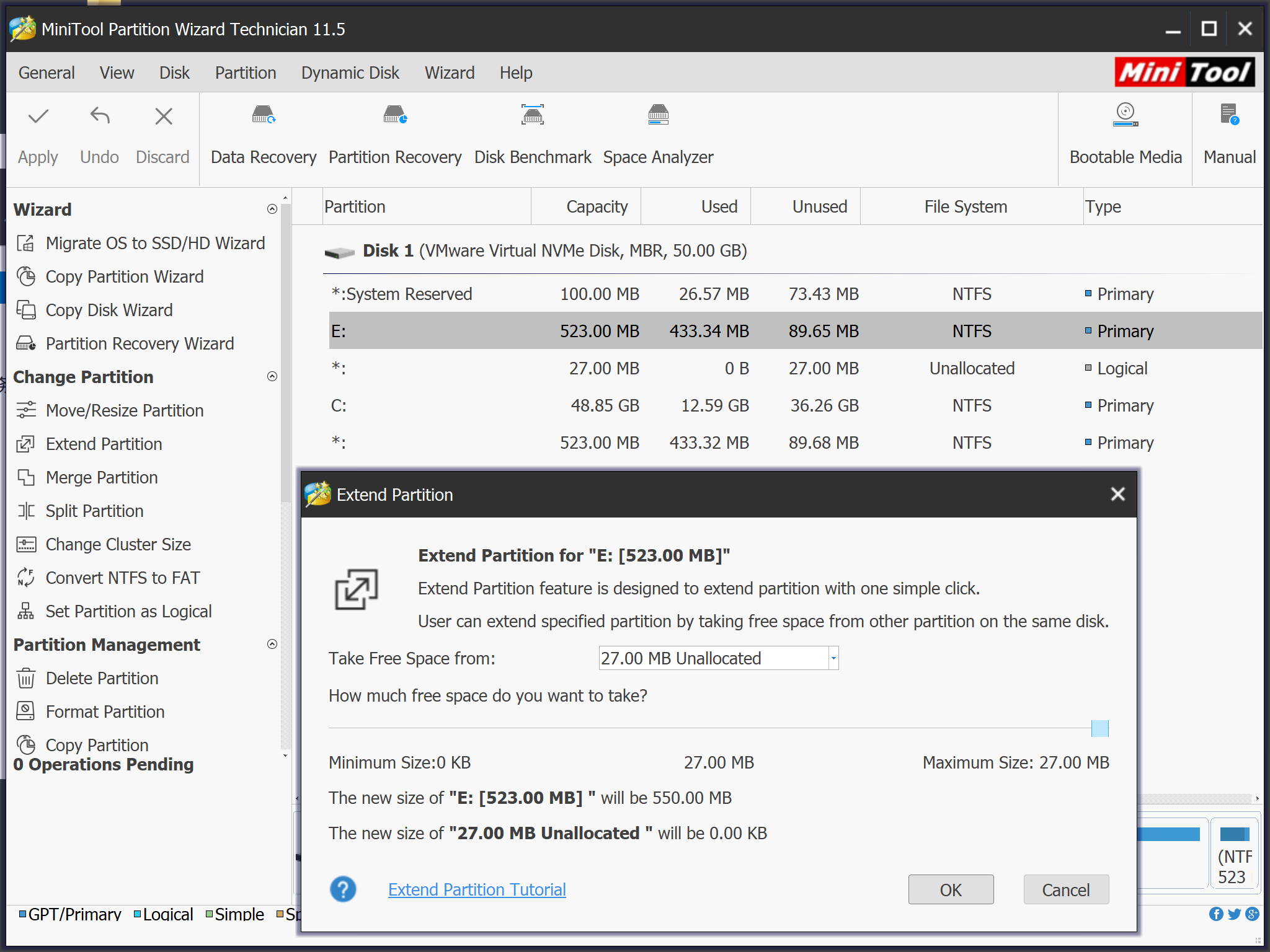Screen dimensions: 1270x952
Task: Open the Extend Partition Tutorial link
Action: pos(477,889)
